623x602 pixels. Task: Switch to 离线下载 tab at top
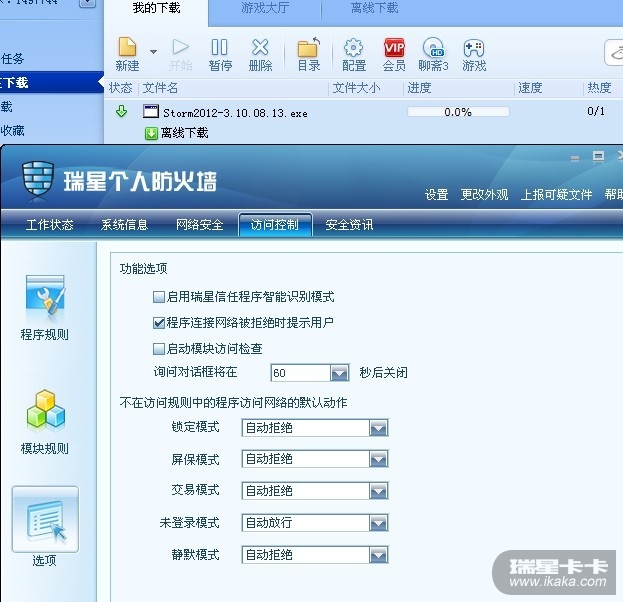(x=374, y=8)
